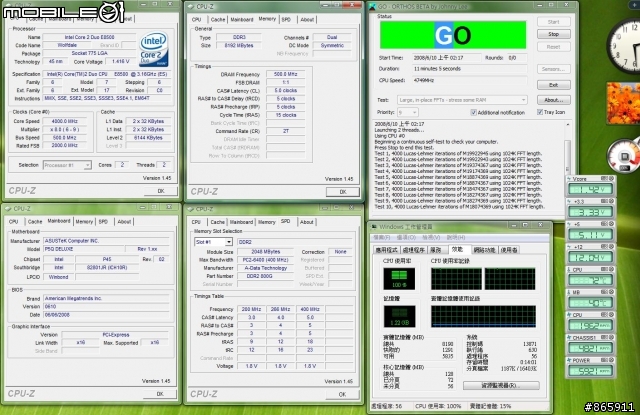Click the CPU meter dial gadget

(623, 156)
